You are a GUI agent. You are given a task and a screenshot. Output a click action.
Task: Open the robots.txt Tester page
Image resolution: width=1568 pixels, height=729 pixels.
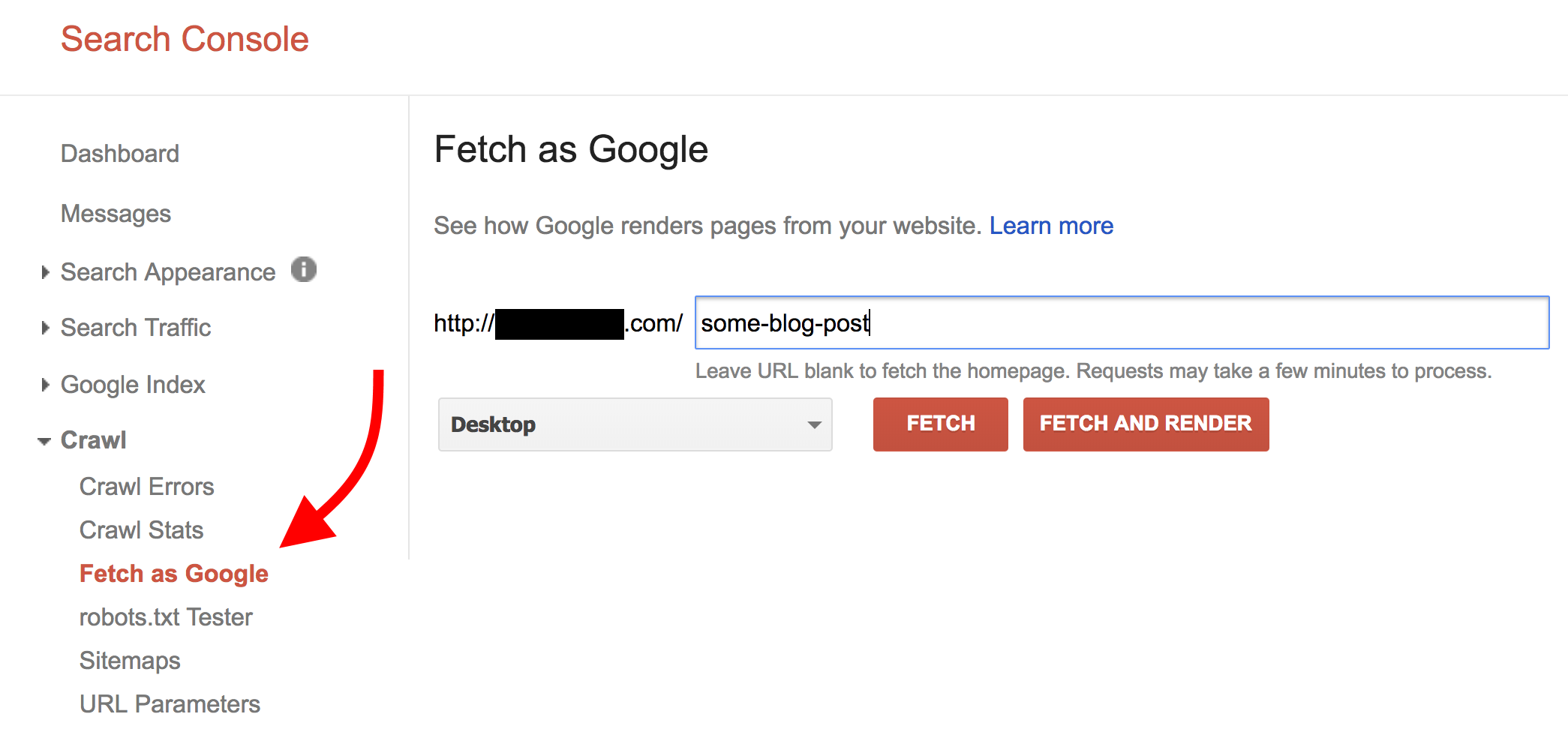coord(166,617)
